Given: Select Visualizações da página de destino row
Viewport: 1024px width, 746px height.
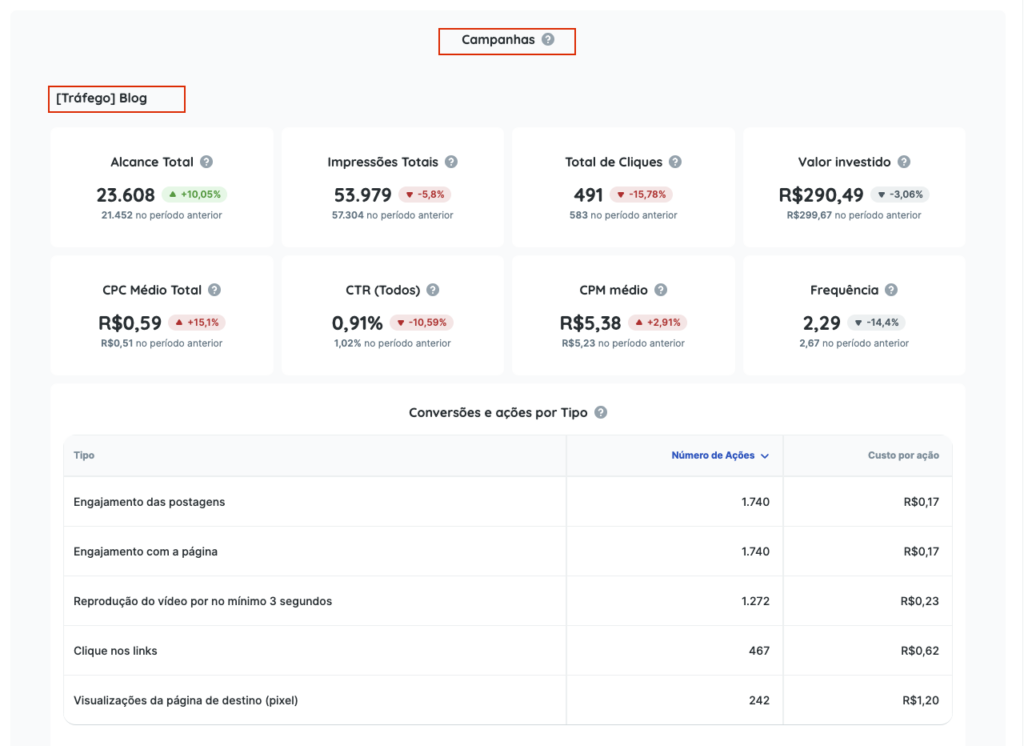Looking at the screenshot, I should (185, 700).
